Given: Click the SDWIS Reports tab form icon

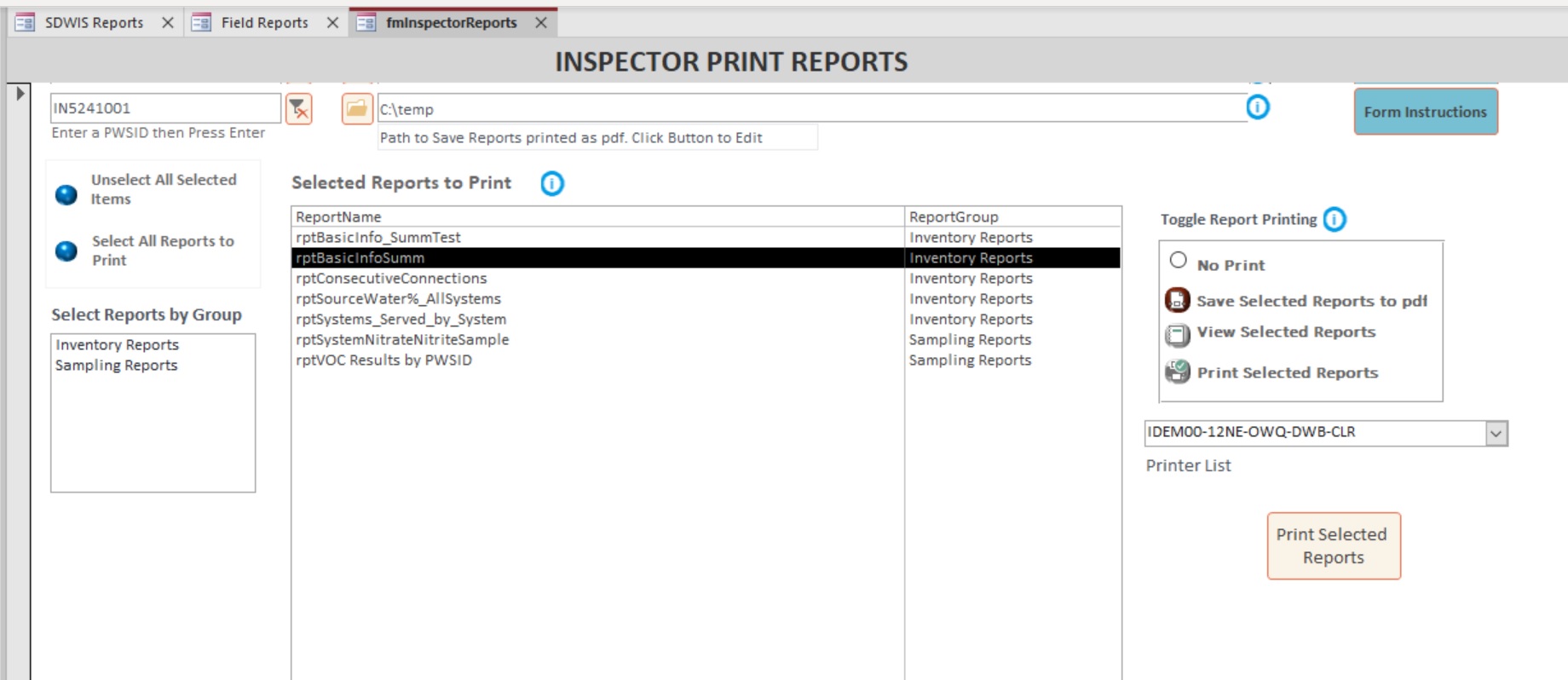Looking at the screenshot, I should (25, 23).
